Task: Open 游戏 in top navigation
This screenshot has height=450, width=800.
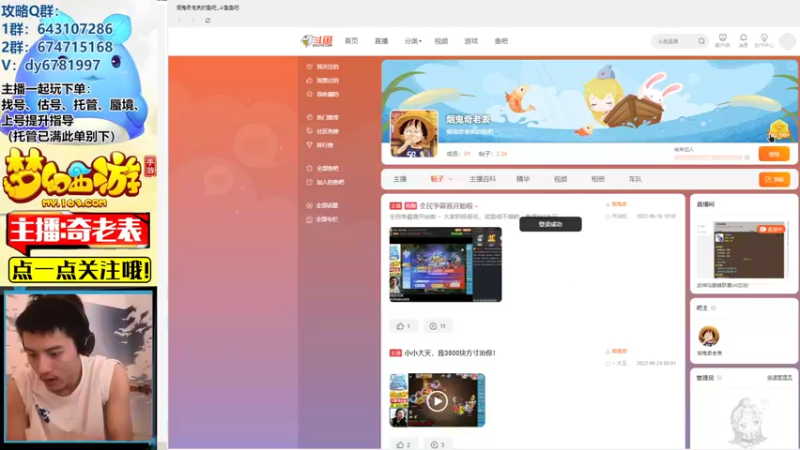Action: click(471, 41)
